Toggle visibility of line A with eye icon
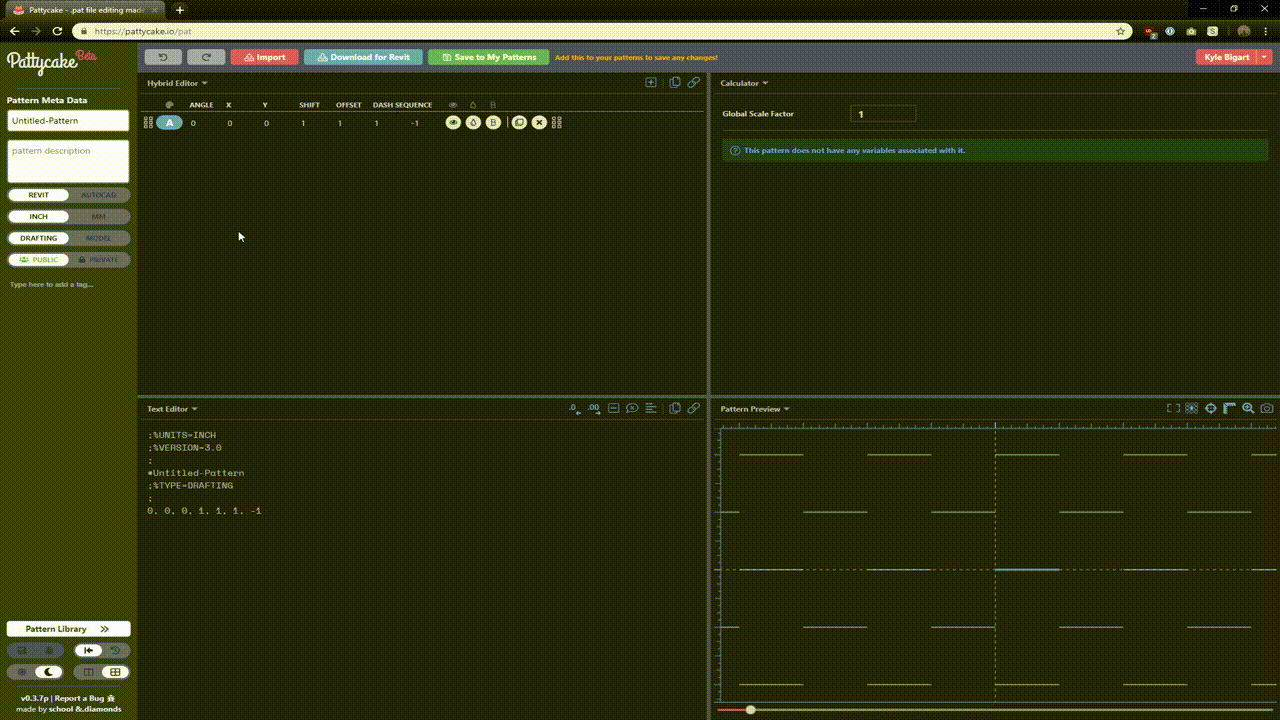The width and height of the screenshot is (1280, 720). [x=453, y=122]
